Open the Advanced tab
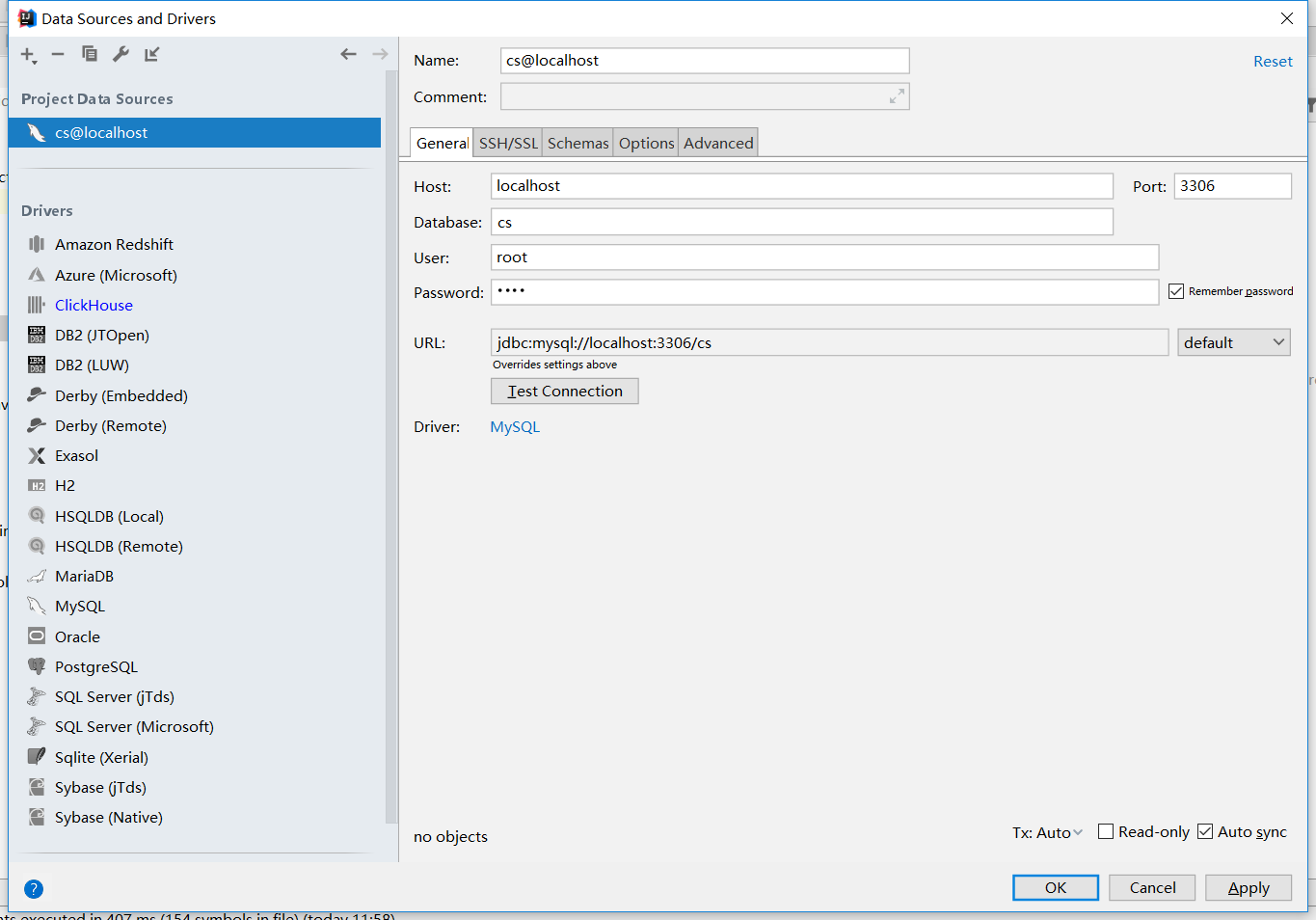The height and width of the screenshot is (920, 1316). pyautogui.click(x=718, y=143)
